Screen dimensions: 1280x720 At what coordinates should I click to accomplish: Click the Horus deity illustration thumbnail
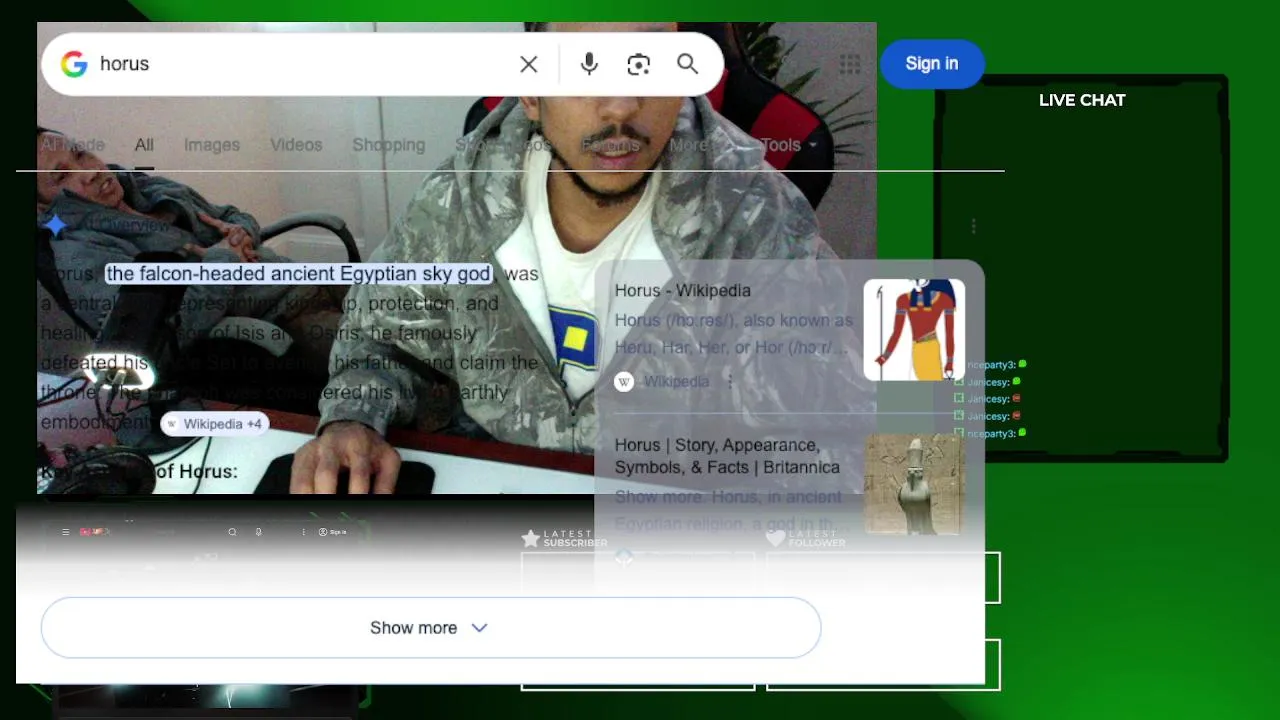click(914, 330)
